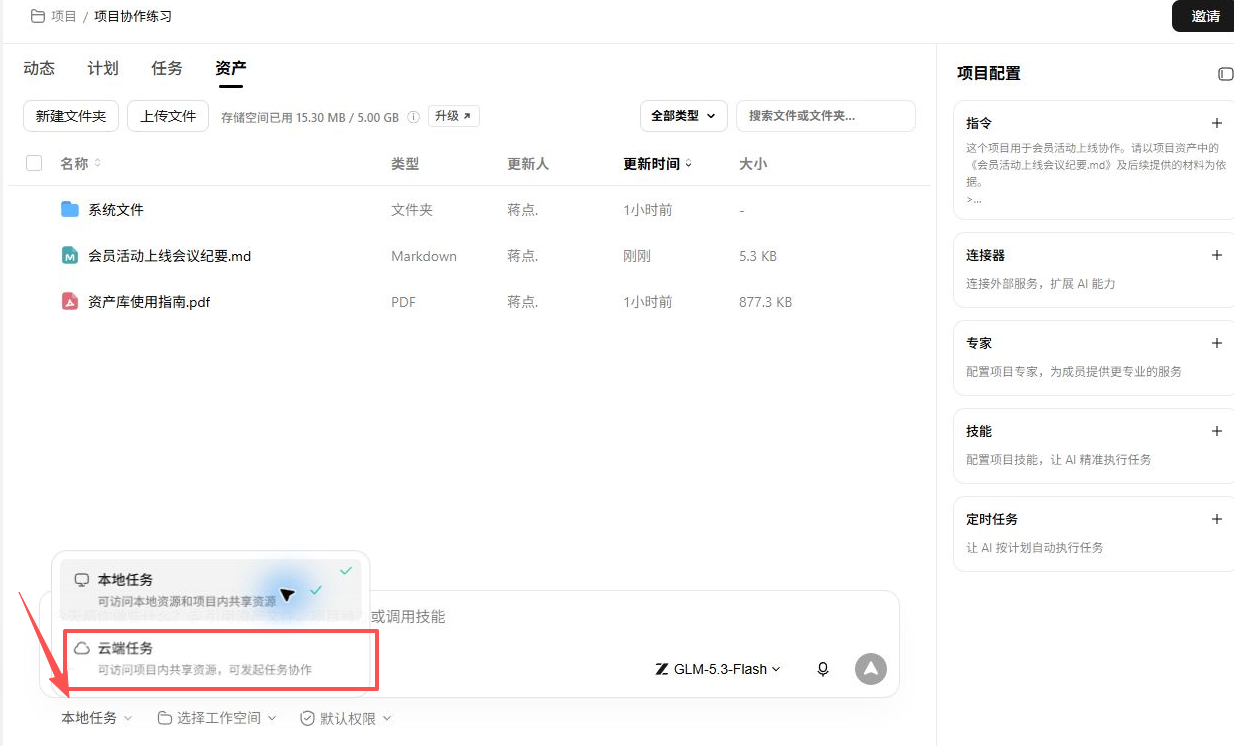Viewport: 1234px width, 746px height.
Task: Click the Markdown icon of 会员活动上线会议纪要.md
Action: 70,255
